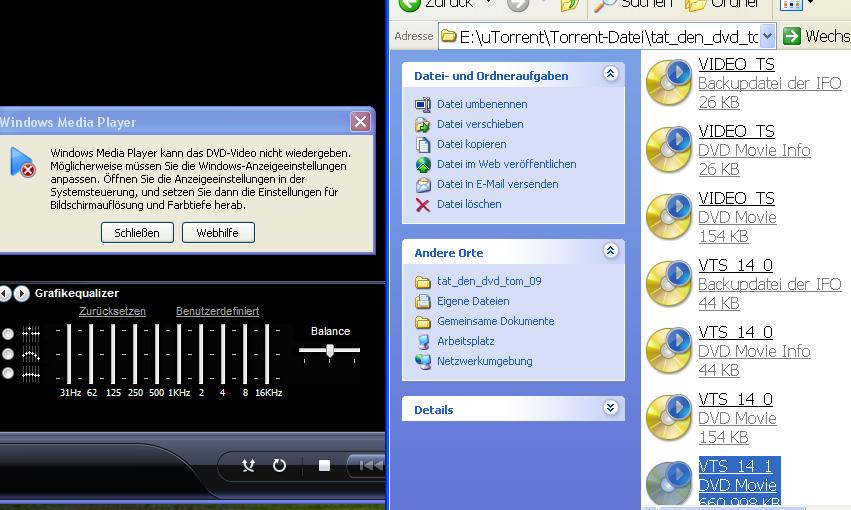The image size is (851, 510).
Task: Toggle repeat in the media player
Action: pos(279,466)
